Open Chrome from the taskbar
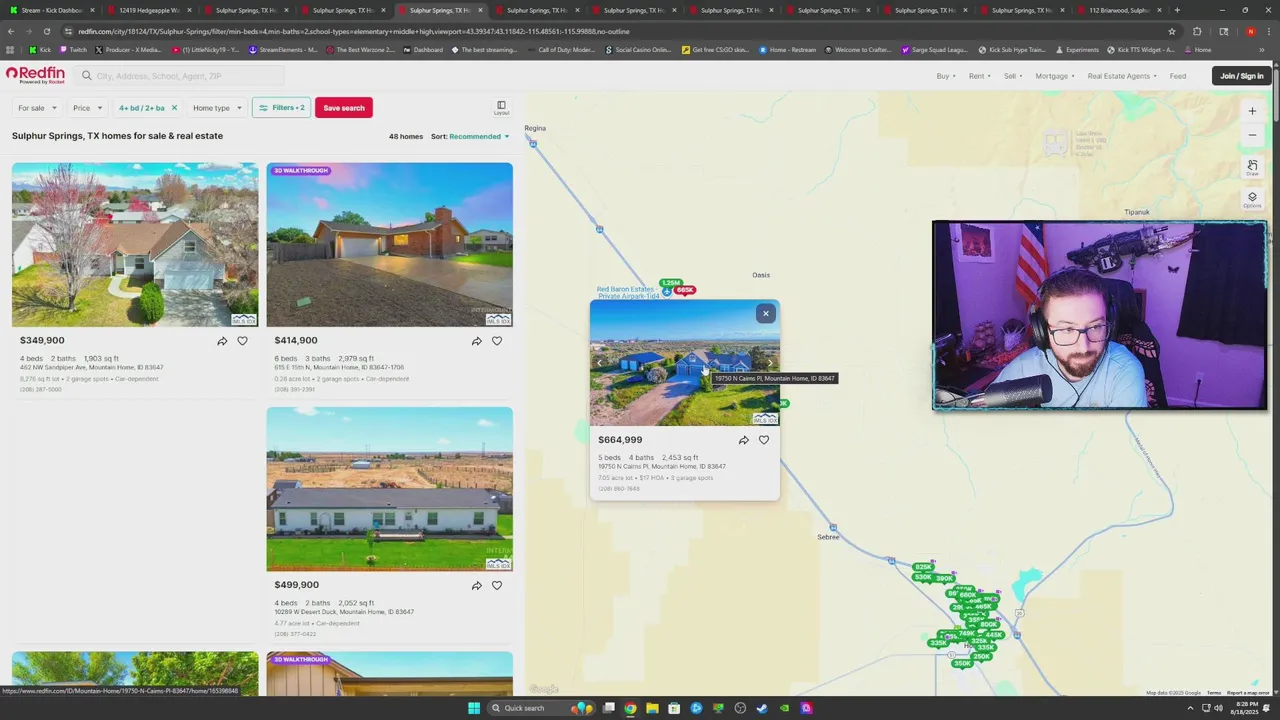 (x=630, y=708)
